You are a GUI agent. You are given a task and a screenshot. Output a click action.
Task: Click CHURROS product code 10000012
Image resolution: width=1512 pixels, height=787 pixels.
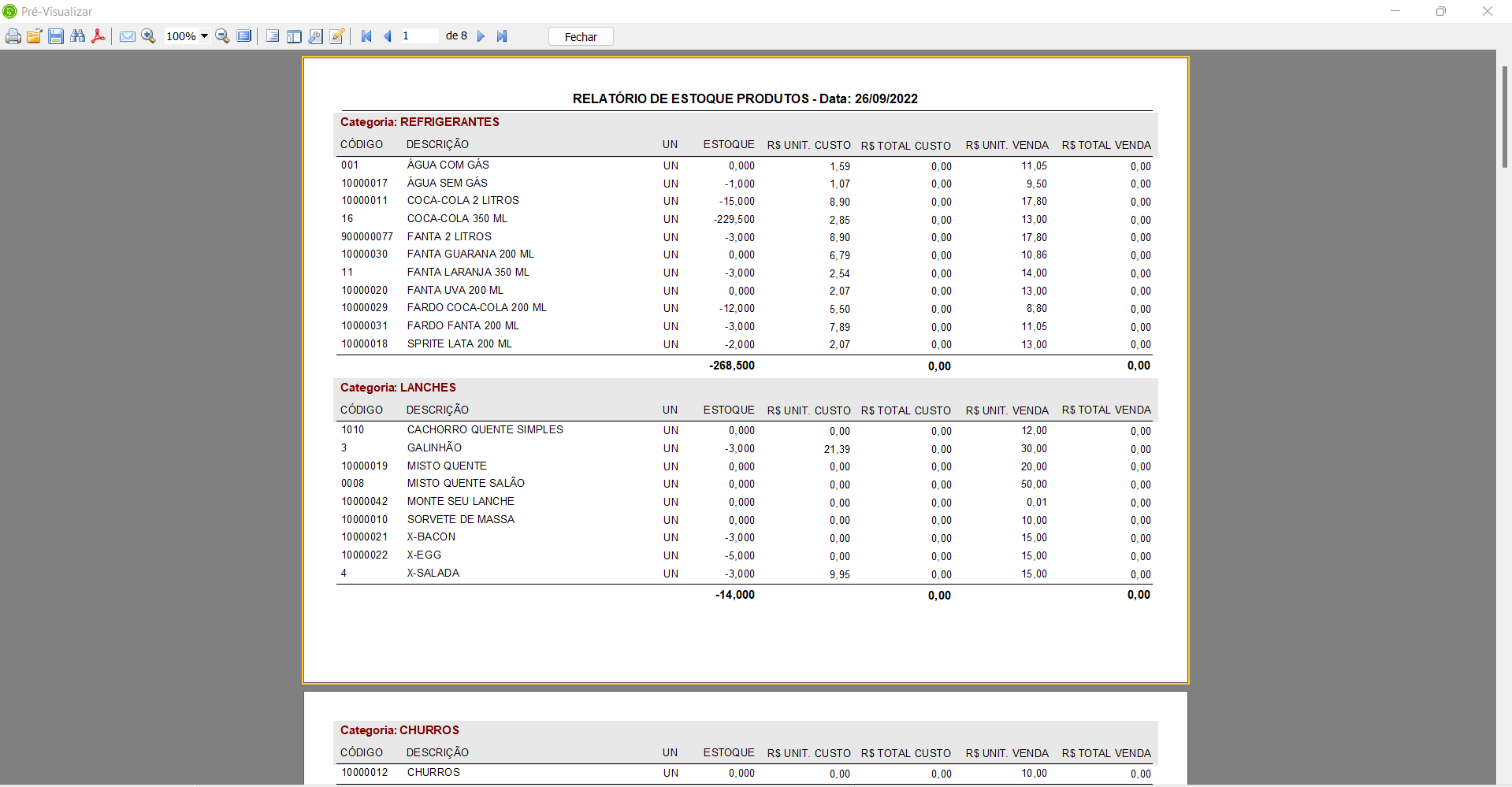(364, 772)
